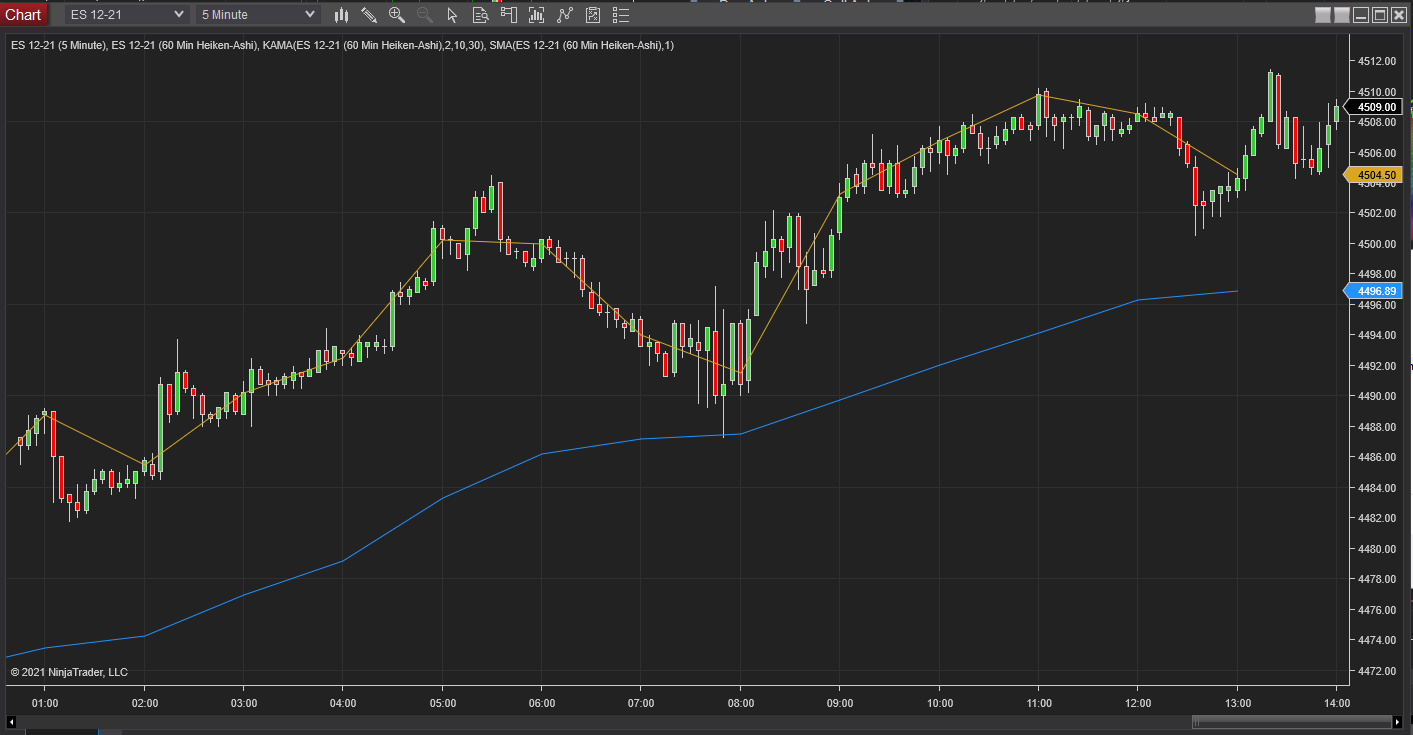Click the zoom in magnifier icon
The image size is (1413, 735).
point(397,15)
